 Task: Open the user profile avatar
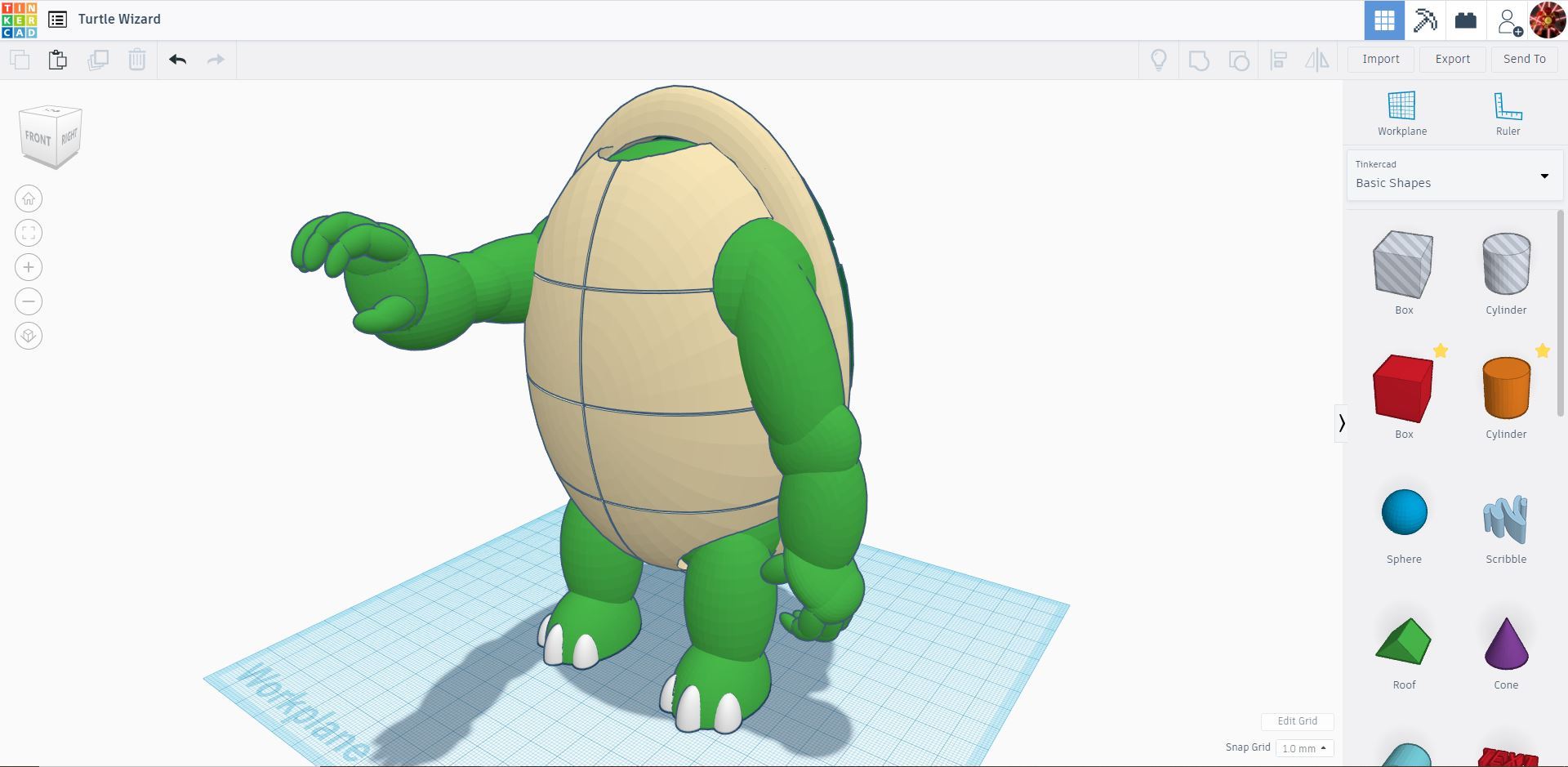pyautogui.click(x=1547, y=20)
